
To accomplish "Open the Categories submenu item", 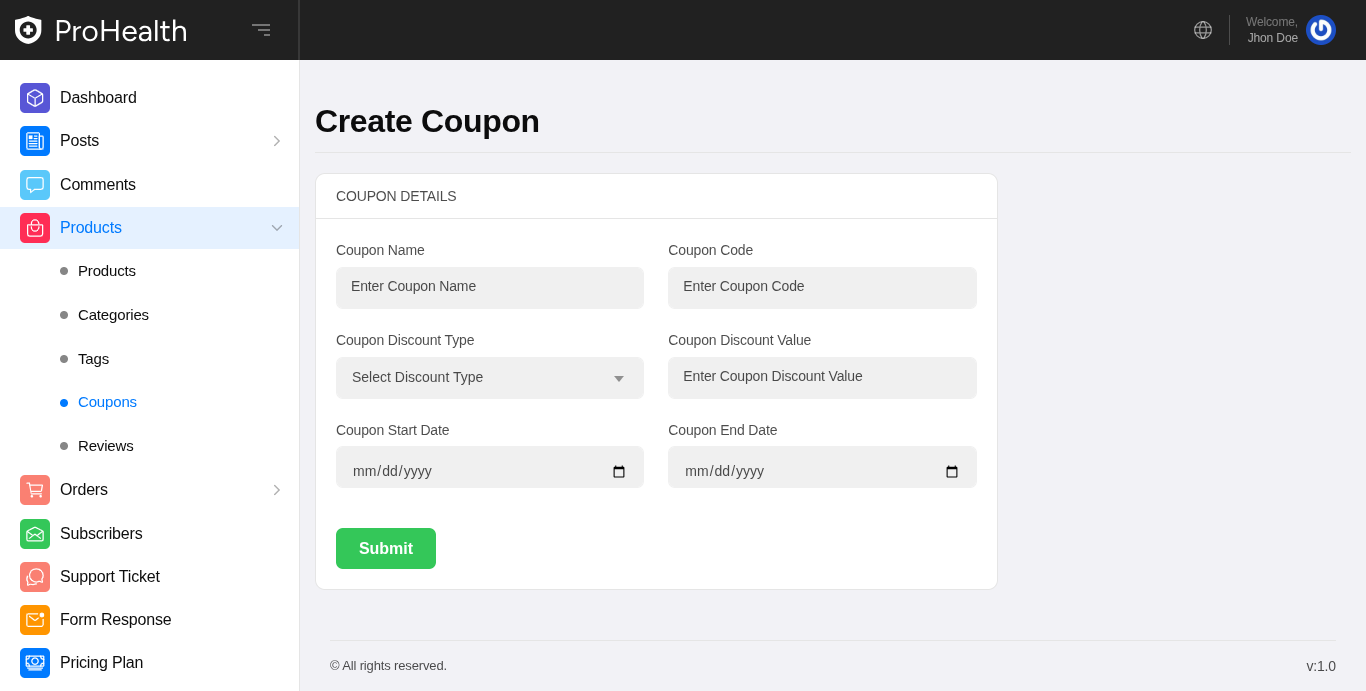I will coord(113,315).
